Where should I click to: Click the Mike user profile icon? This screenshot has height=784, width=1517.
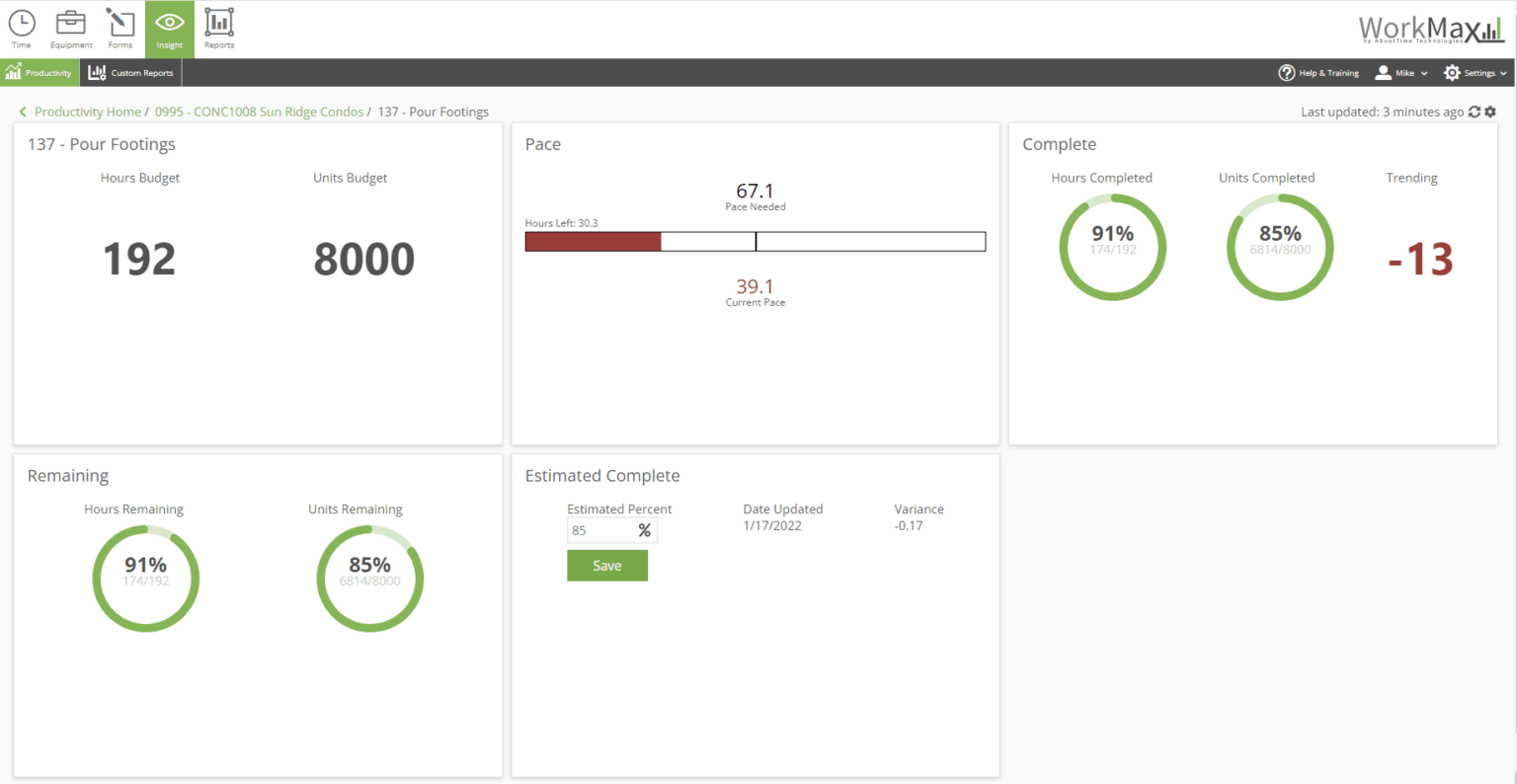pyautogui.click(x=1383, y=72)
